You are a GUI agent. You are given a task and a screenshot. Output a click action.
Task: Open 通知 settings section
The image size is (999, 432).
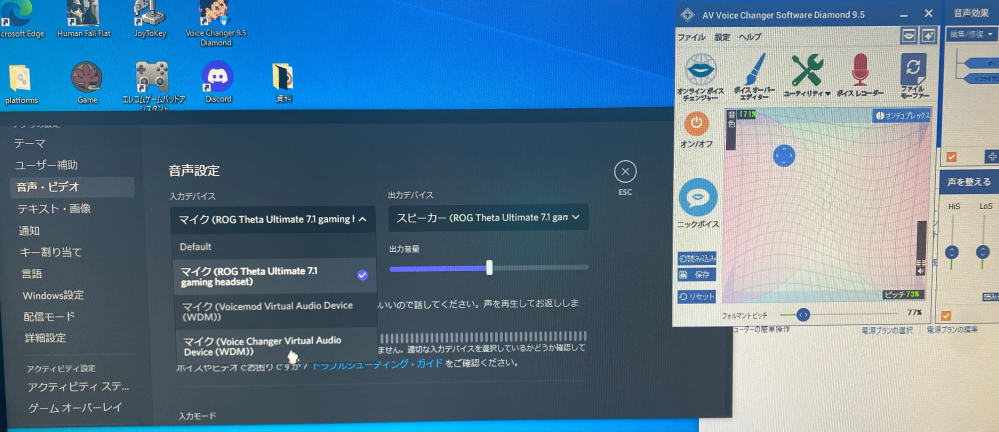click(x=30, y=231)
